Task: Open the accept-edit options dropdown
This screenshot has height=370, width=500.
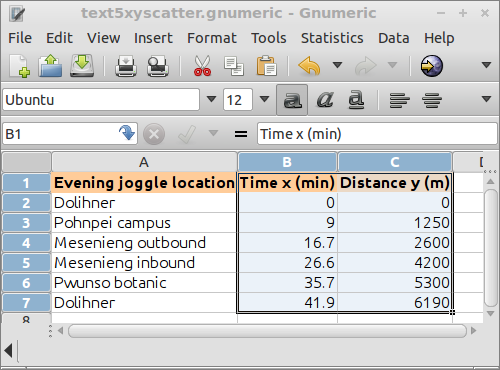Action: click(213, 133)
